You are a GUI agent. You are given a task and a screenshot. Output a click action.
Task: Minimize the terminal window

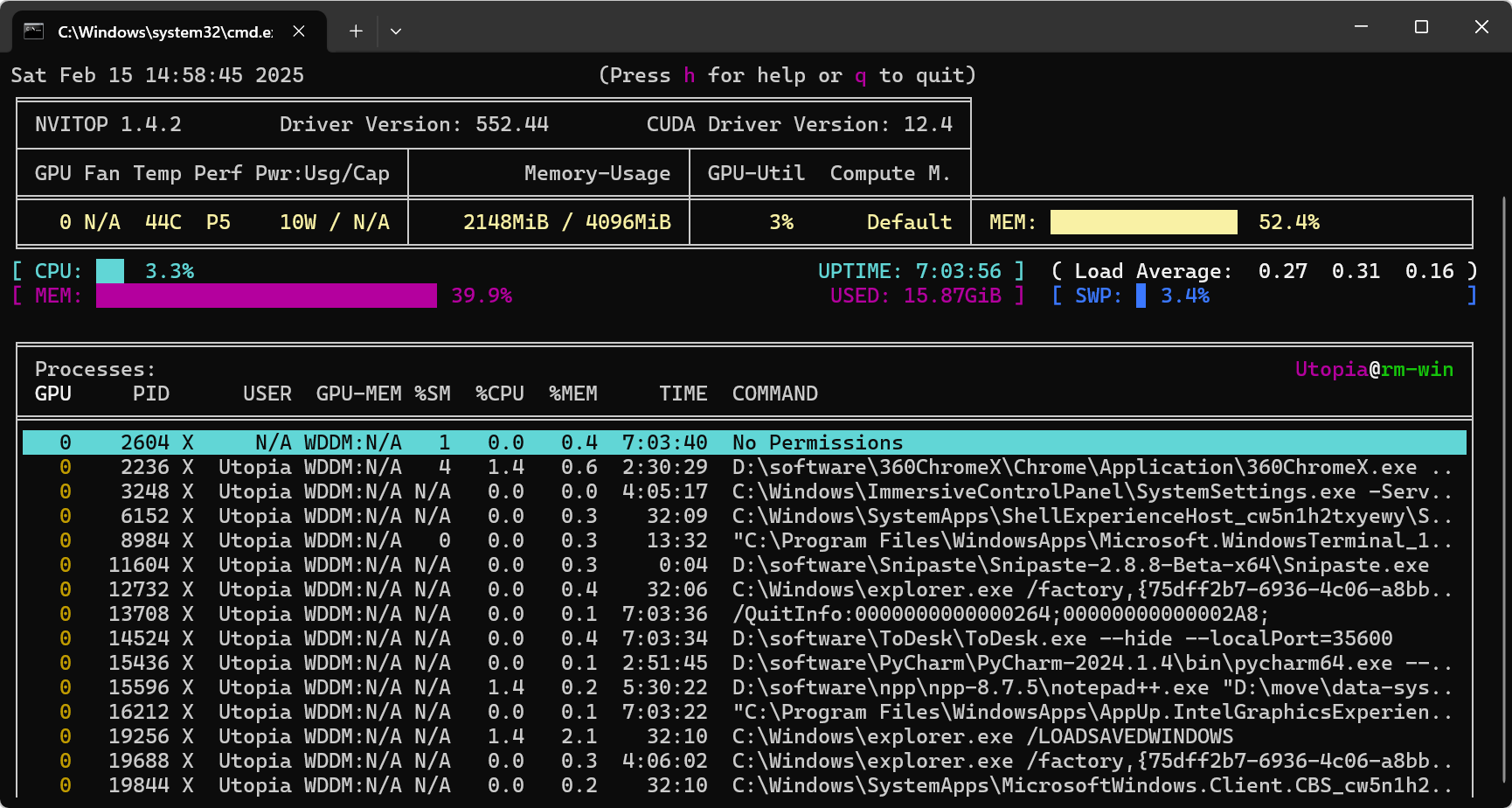pos(1361,27)
